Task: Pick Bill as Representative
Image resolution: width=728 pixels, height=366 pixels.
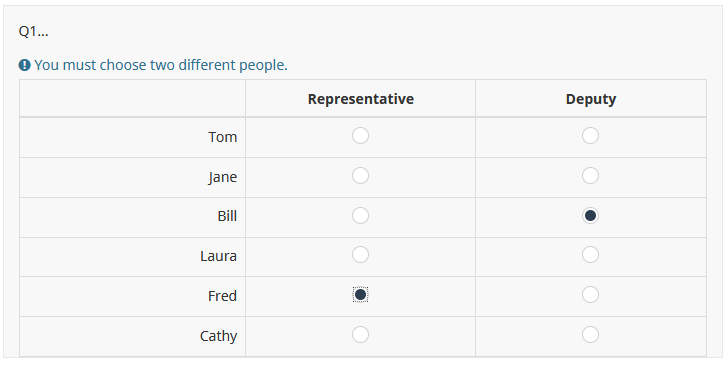Action: [360, 216]
